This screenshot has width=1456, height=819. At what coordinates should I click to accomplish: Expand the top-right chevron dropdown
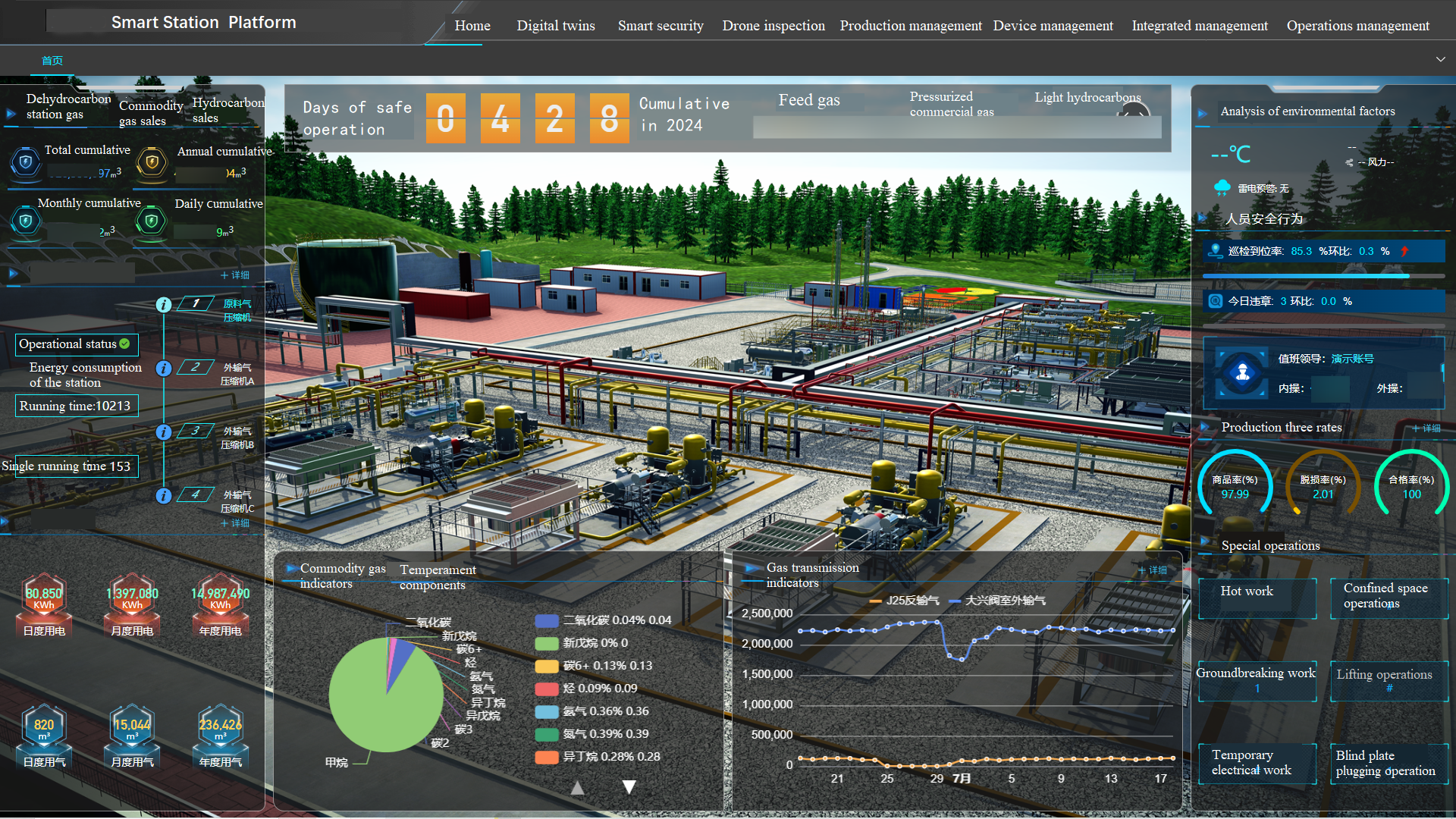pyautogui.click(x=1440, y=60)
